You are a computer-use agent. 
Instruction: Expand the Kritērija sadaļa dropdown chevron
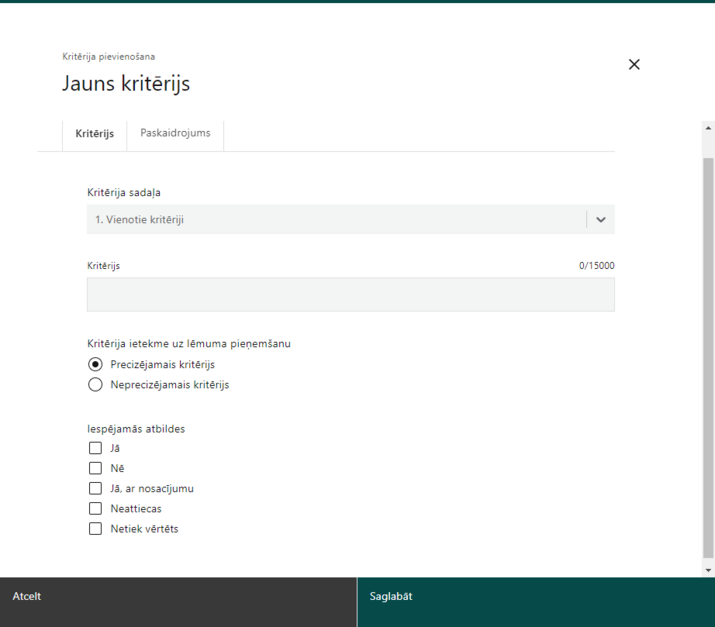[601, 220]
